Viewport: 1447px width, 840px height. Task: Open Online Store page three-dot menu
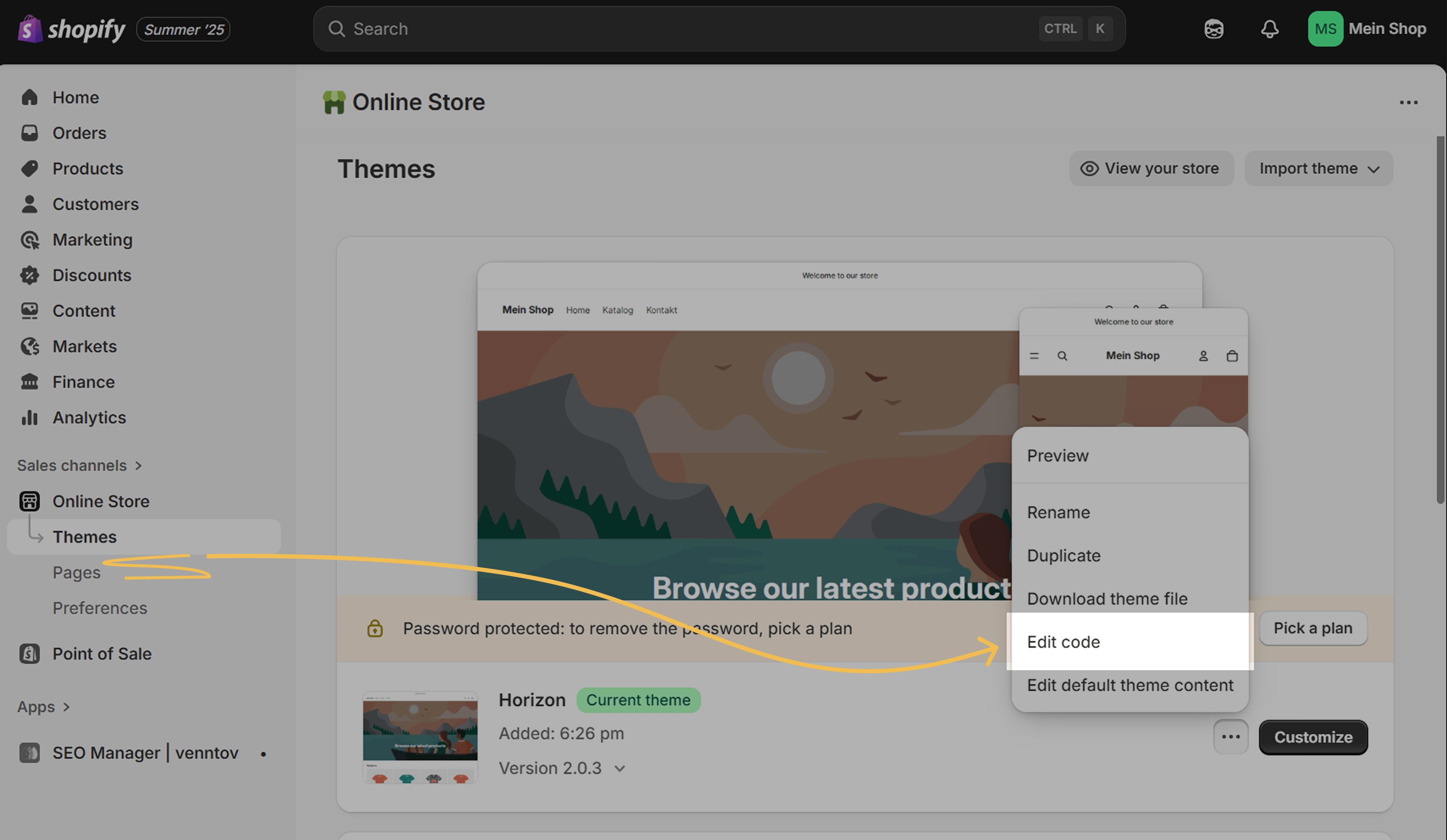(x=1408, y=102)
